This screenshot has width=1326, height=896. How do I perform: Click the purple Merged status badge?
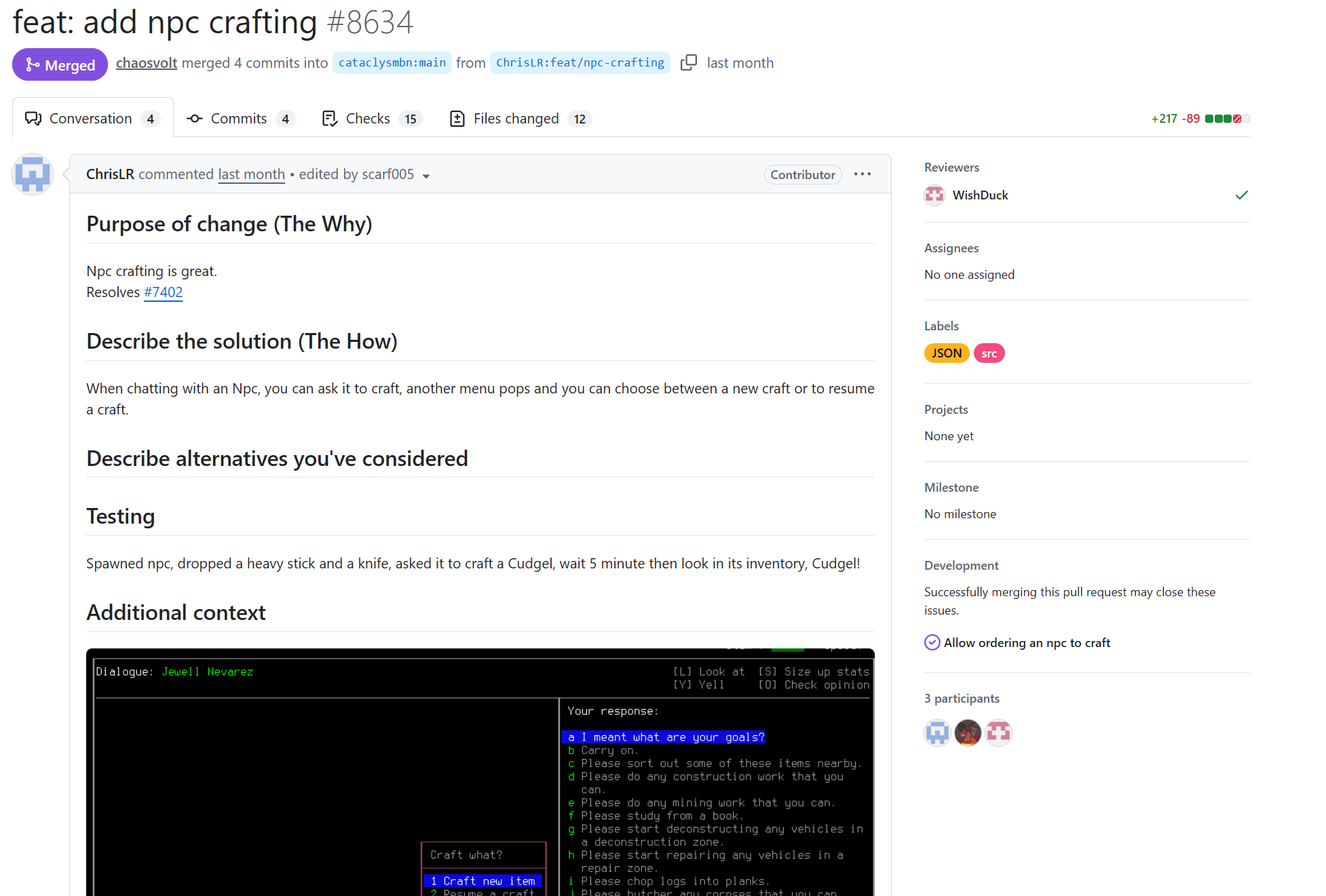(x=60, y=64)
